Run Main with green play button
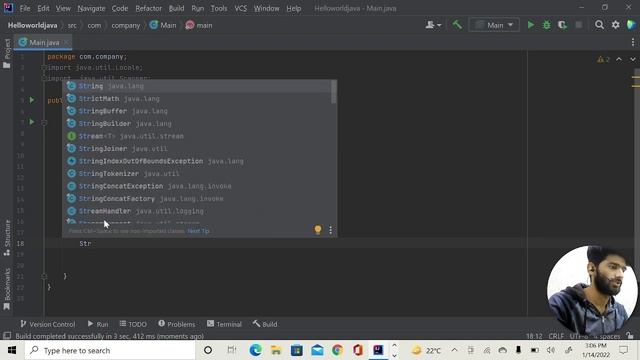This screenshot has height=360, width=640. click(x=531, y=25)
